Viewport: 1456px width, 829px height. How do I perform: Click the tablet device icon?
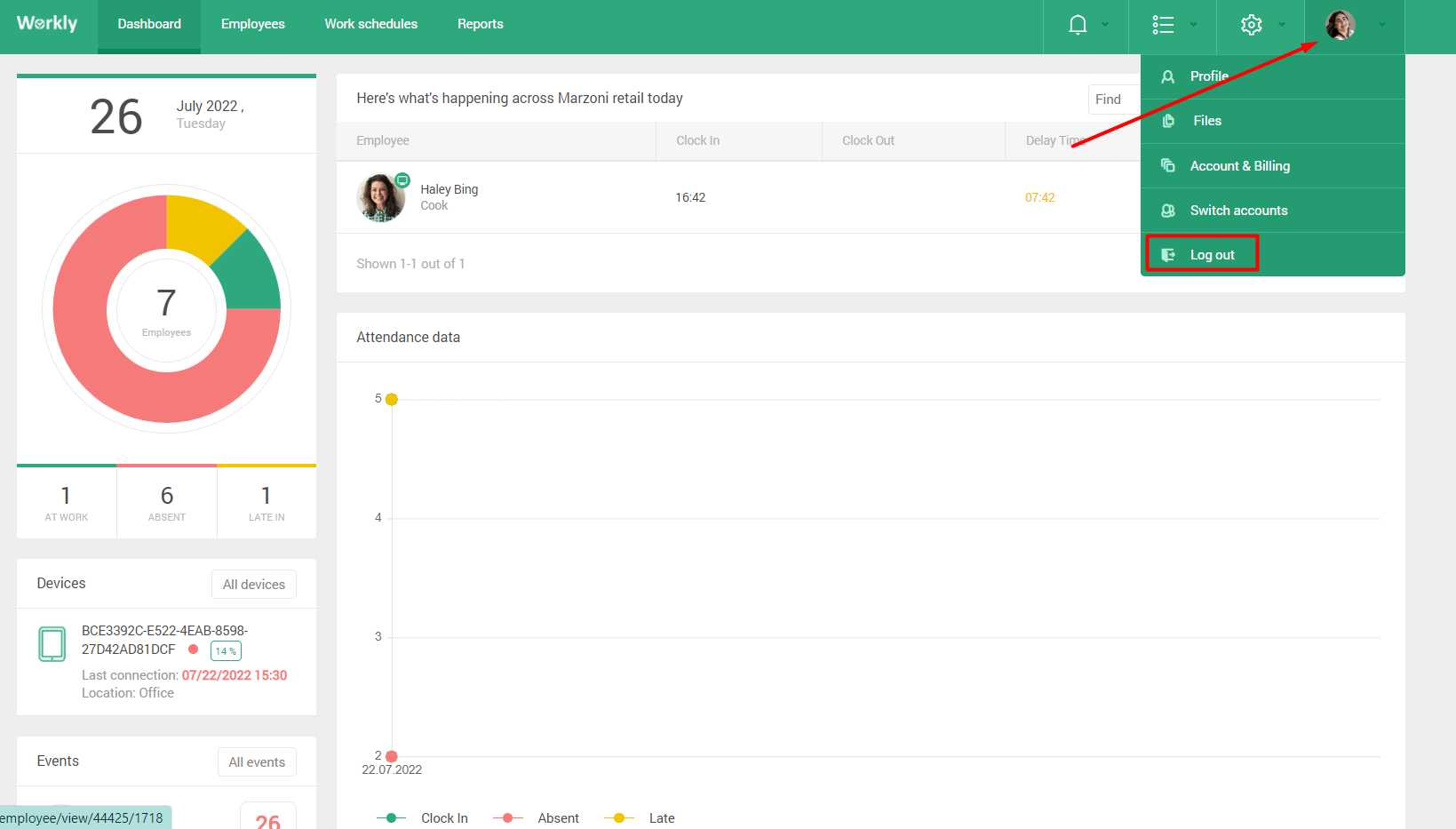click(x=52, y=644)
